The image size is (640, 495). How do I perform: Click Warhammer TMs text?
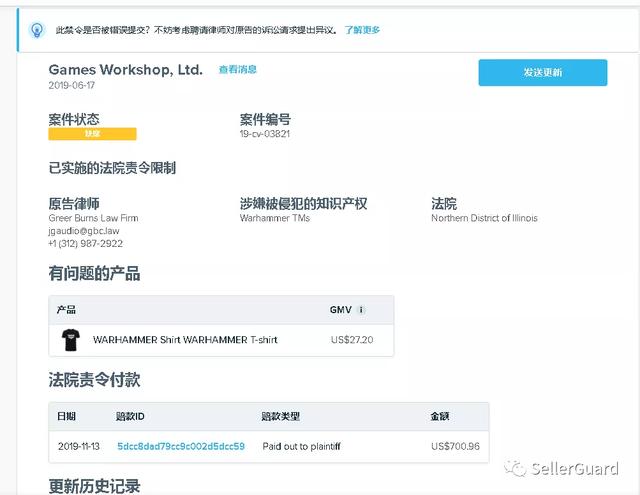(x=275, y=218)
